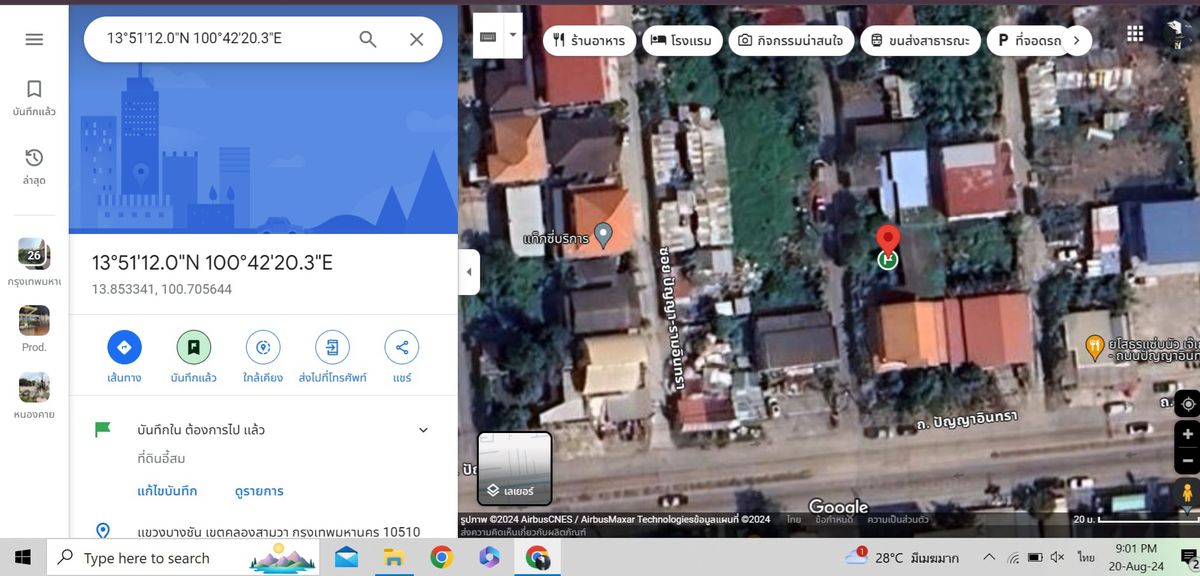The image size is (1200, 576).
Task: Open the Google account avatar
Action: (1180, 34)
